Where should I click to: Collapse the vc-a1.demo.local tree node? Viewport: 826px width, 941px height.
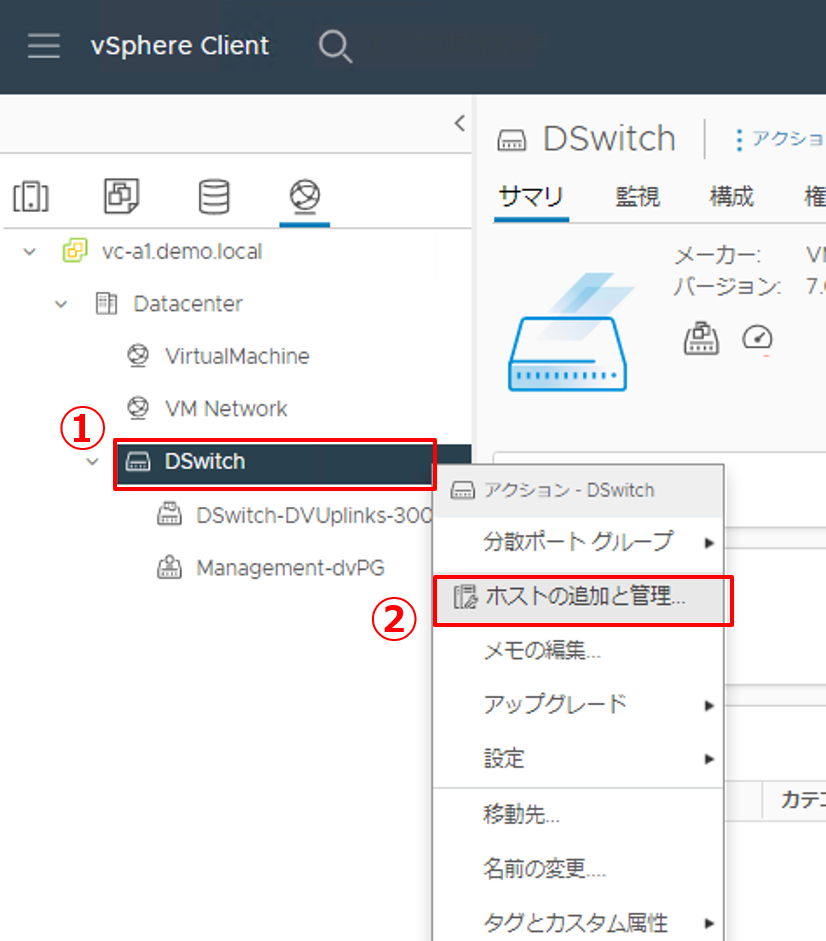pyautogui.click(x=29, y=252)
